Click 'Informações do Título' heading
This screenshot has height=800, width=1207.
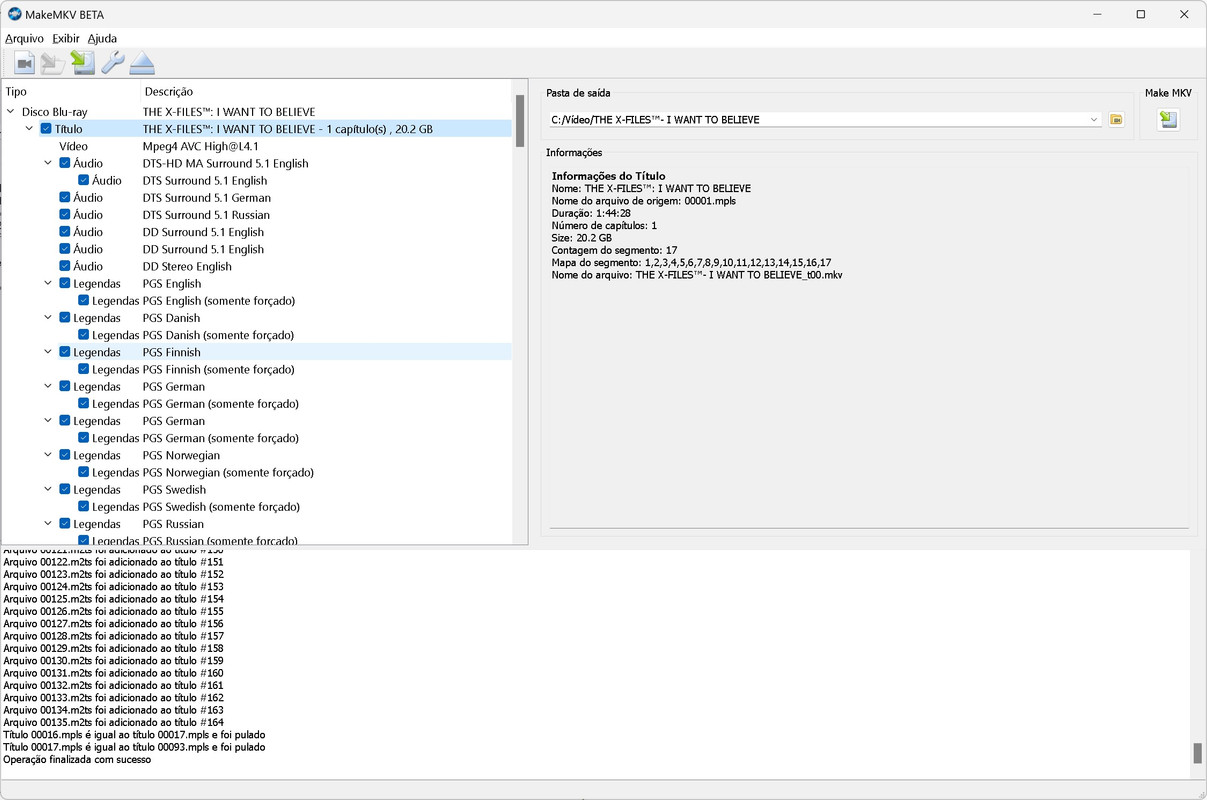609,176
